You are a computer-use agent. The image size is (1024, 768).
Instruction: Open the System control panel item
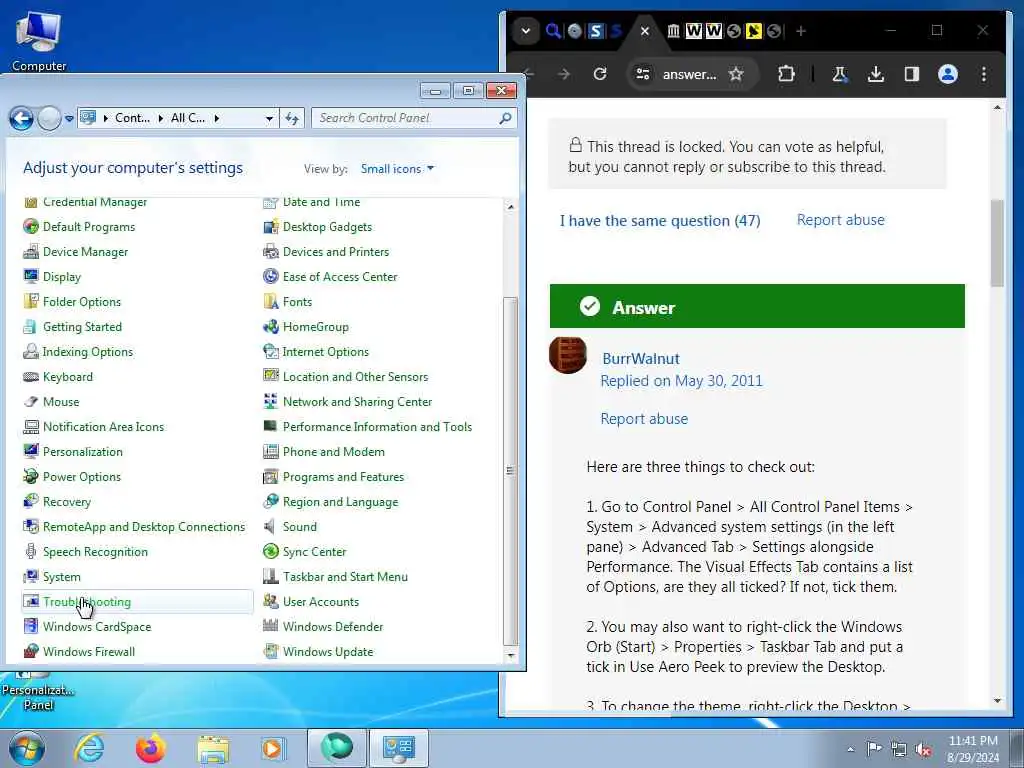pyautogui.click(x=61, y=577)
